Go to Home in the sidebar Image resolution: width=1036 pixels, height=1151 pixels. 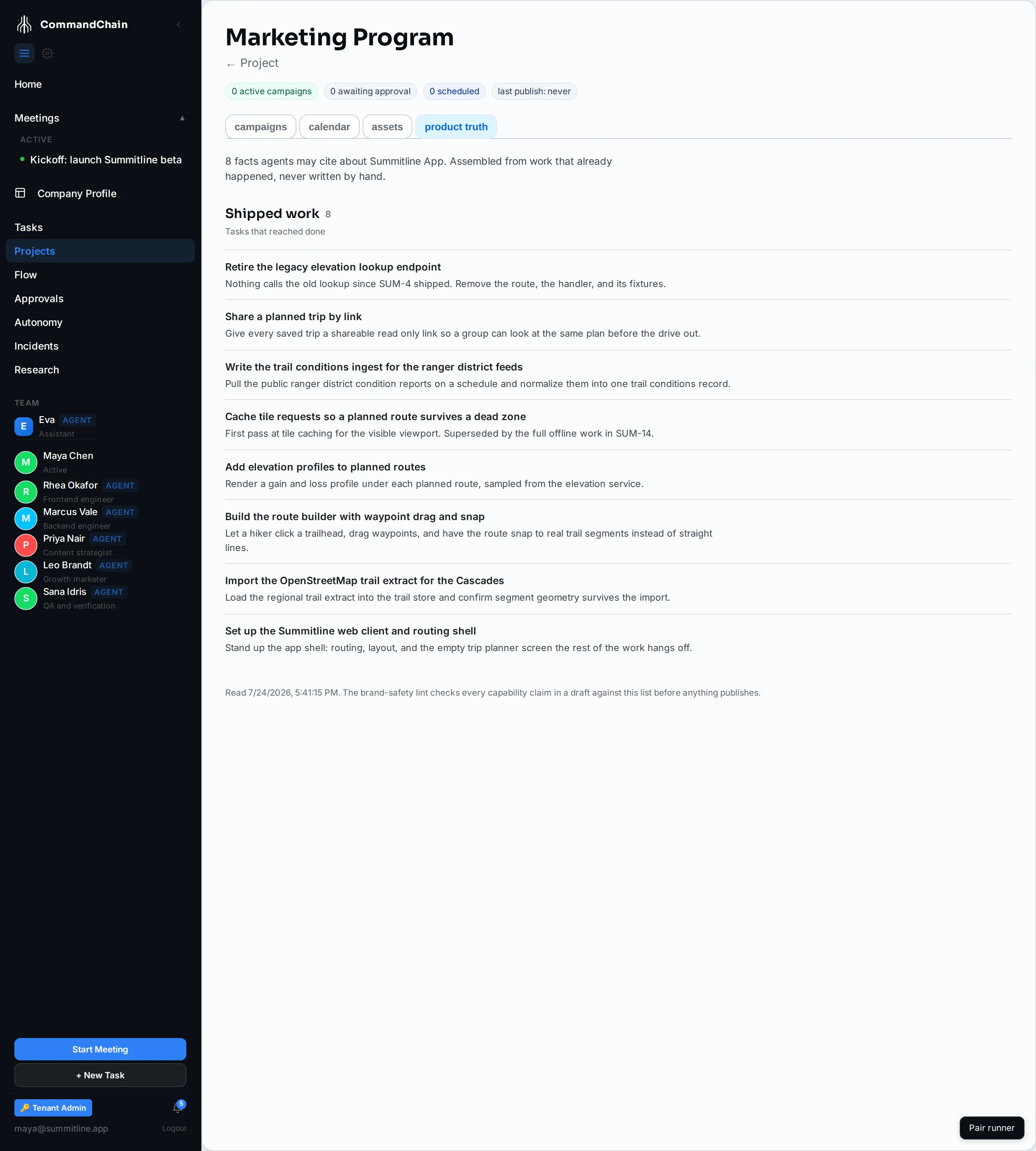click(28, 84)
